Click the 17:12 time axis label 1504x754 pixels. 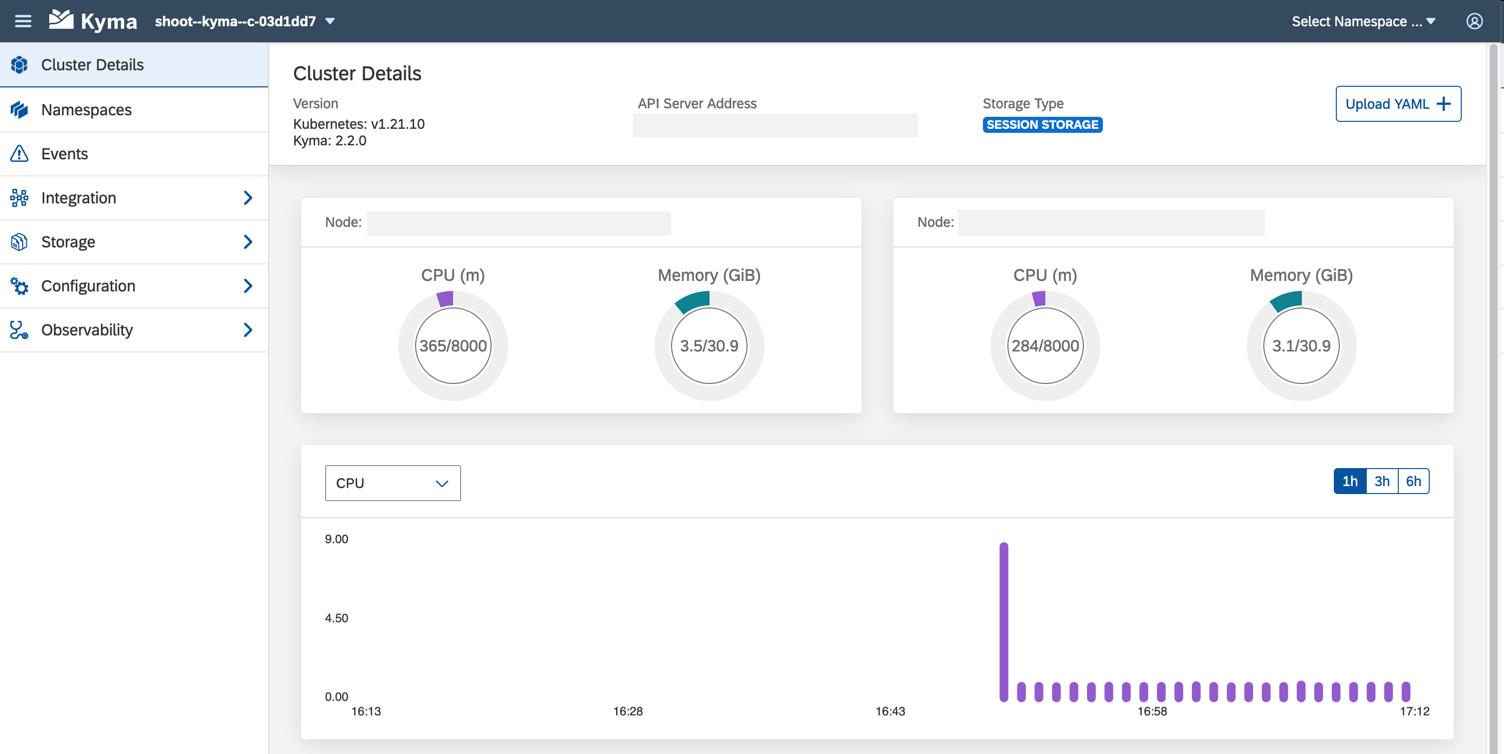[1414, 712]
